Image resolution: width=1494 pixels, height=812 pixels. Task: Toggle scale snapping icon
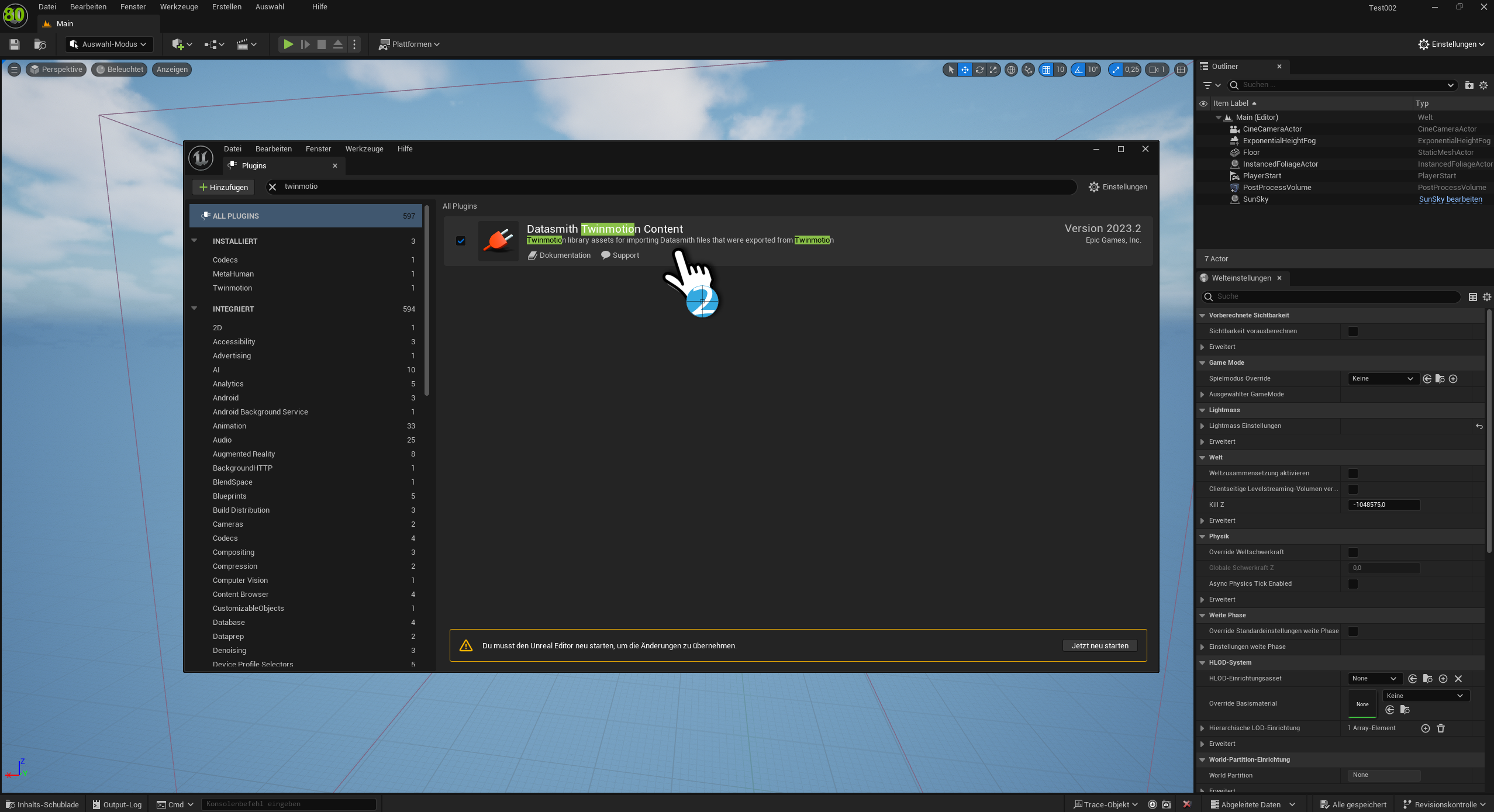pyautogui.click(x=1116, y=70)
